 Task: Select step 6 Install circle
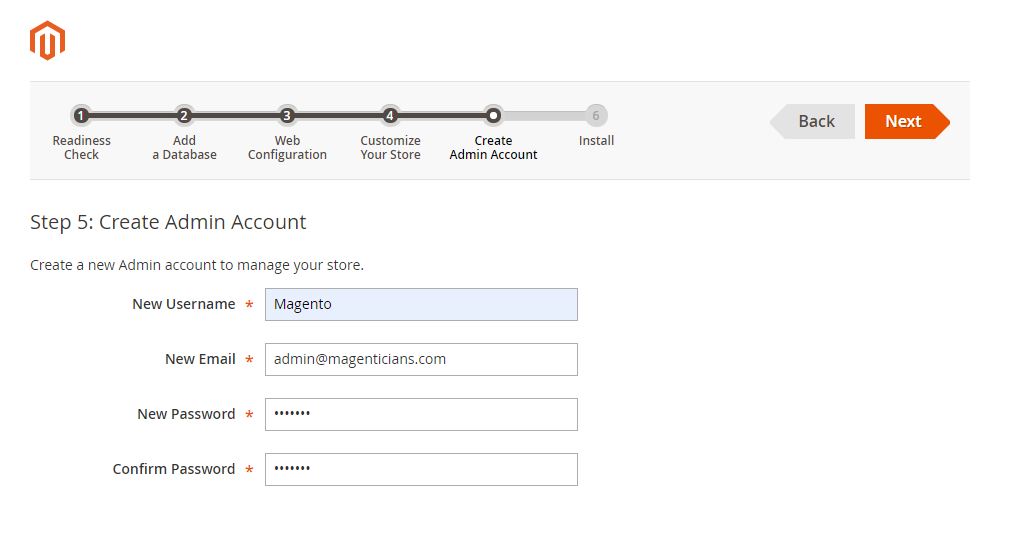pos(596,116)
